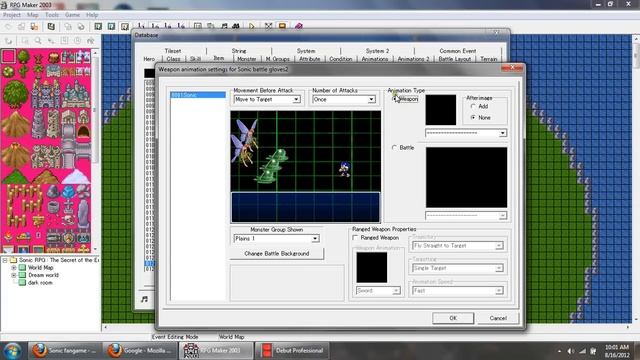This screenshot has width=640, height=360.
Task: Switch to Debut Professional taskbar item
Action: click(292, 351)
